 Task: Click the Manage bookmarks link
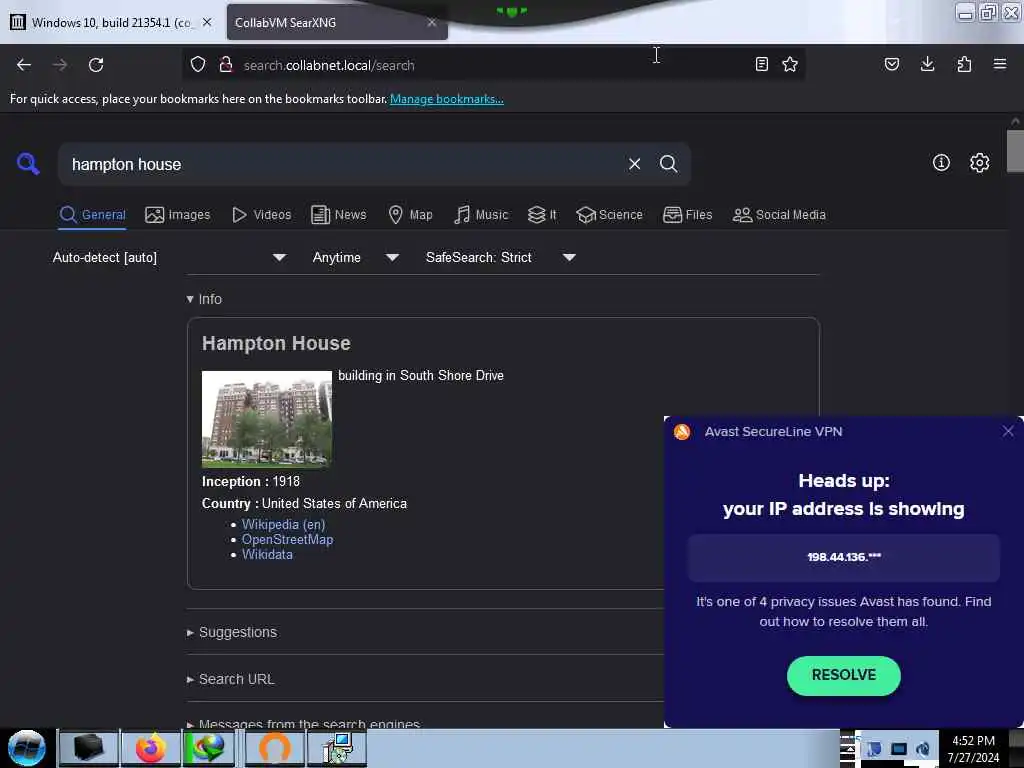coord(447,99)
